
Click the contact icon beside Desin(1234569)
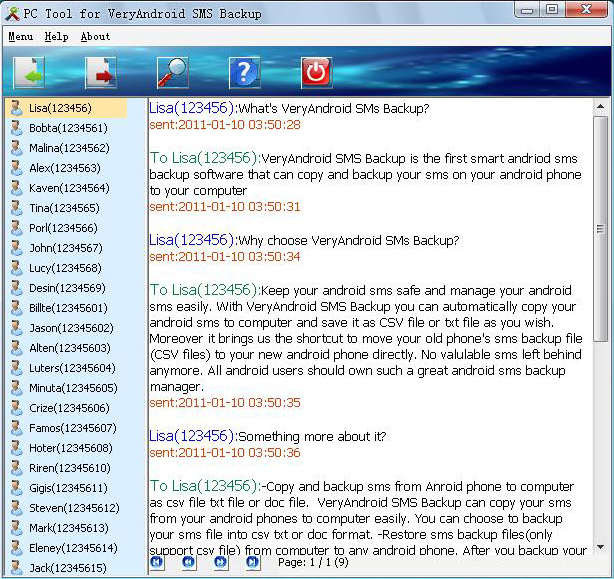[x=16, y=287]
